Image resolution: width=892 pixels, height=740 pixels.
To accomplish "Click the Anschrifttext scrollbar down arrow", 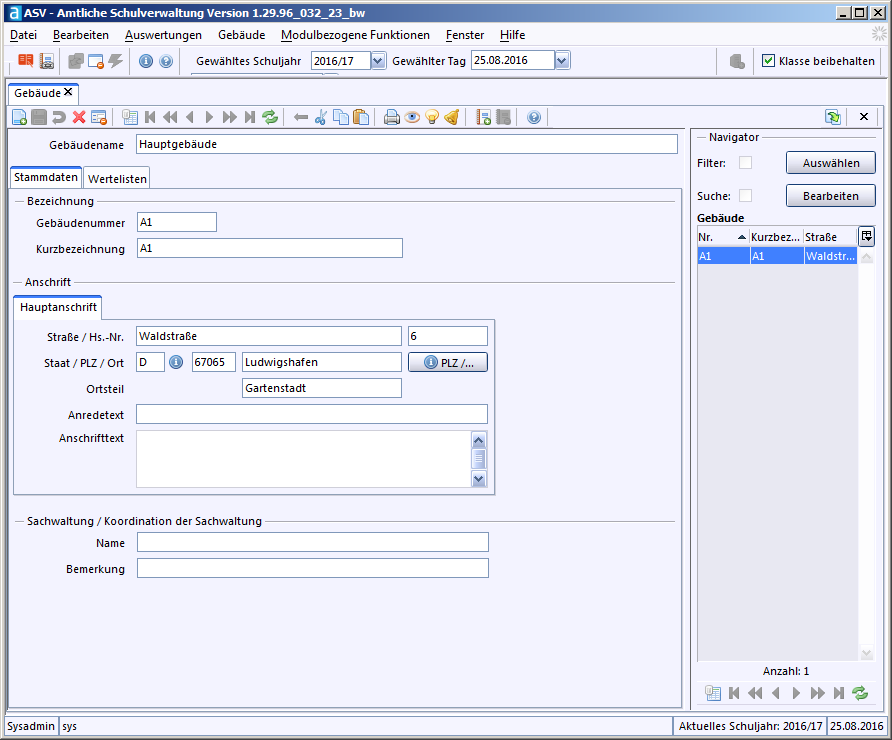I will coord(478,479).
